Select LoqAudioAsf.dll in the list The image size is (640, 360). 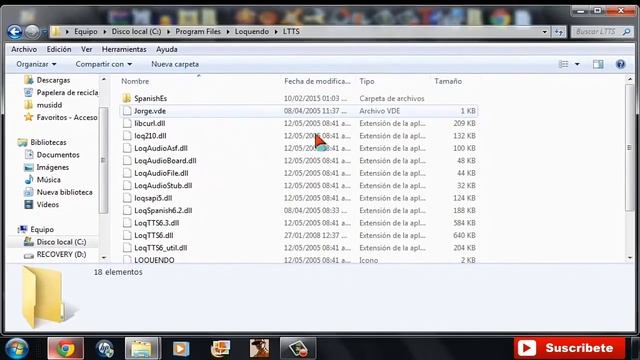point(161,148)
